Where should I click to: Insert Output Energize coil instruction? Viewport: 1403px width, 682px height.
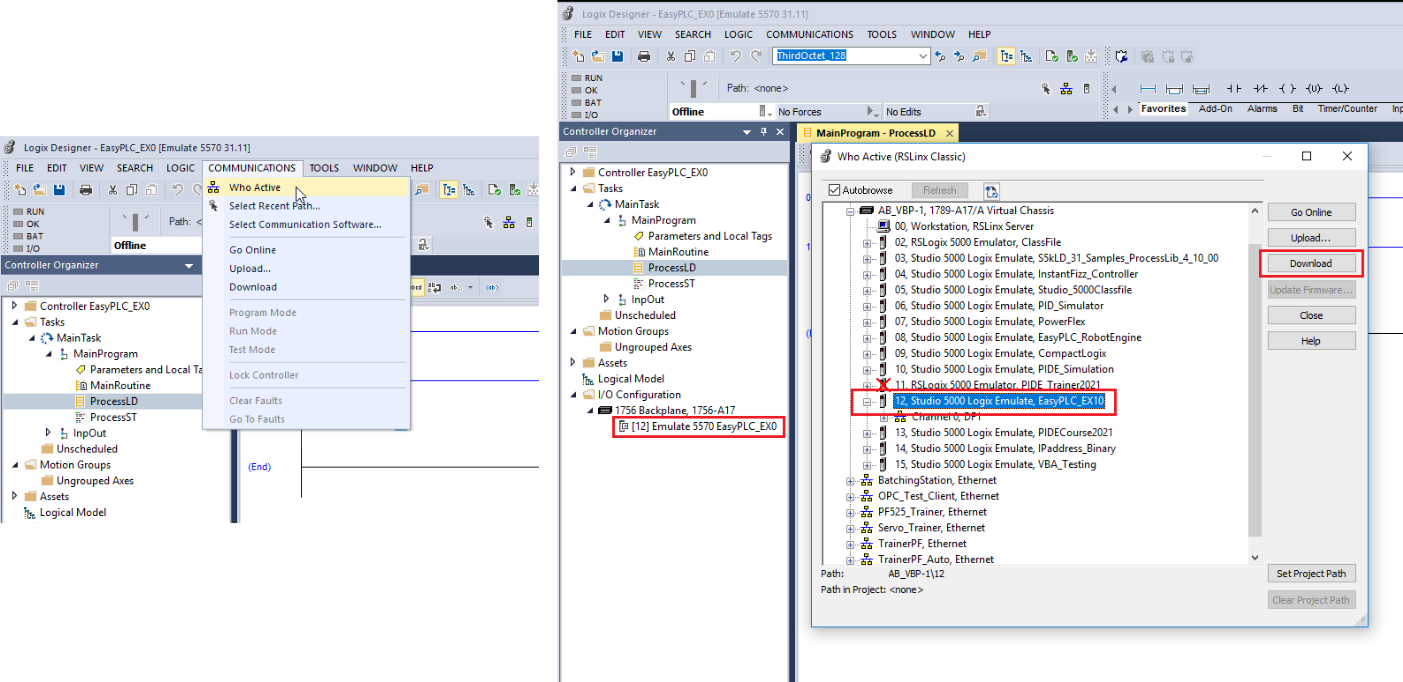tap(1287, 88)
